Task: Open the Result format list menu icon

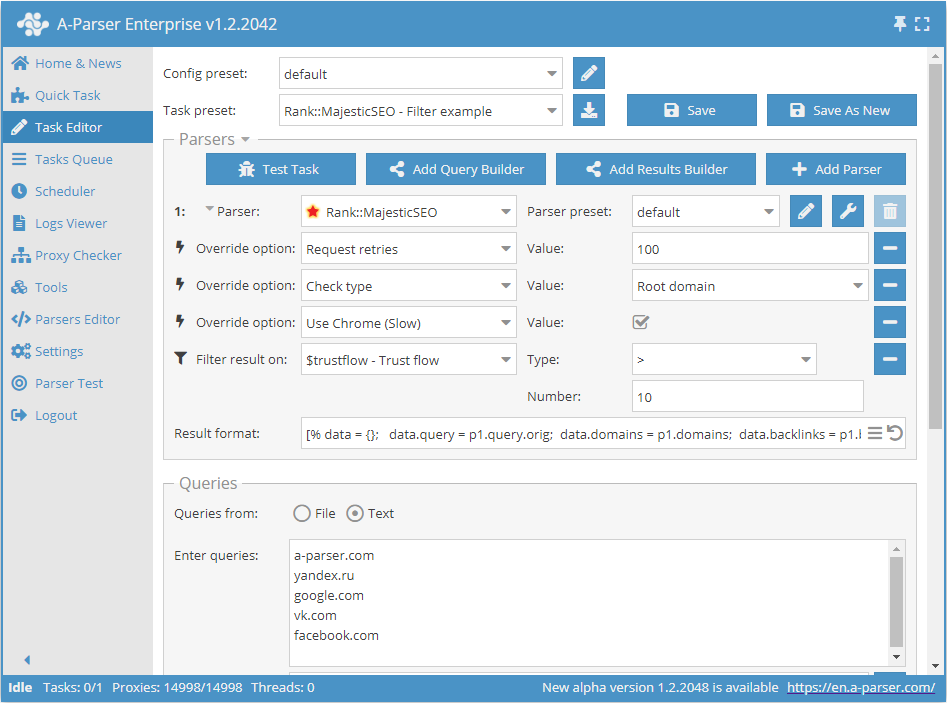Action: point(875,433)
